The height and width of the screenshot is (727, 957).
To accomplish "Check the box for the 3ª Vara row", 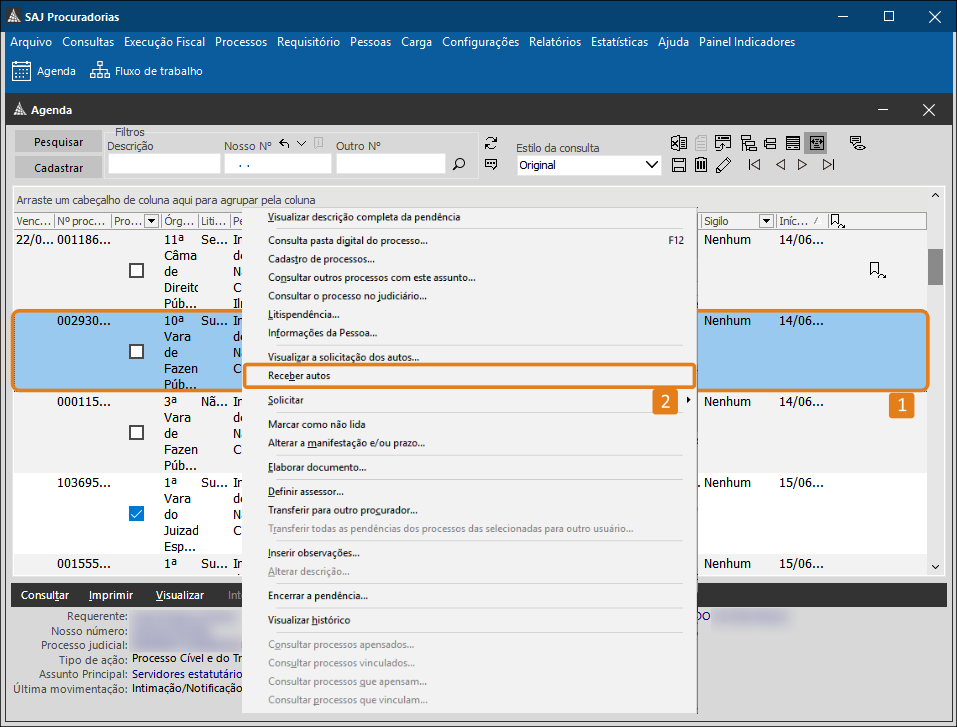I will point(137,433).
